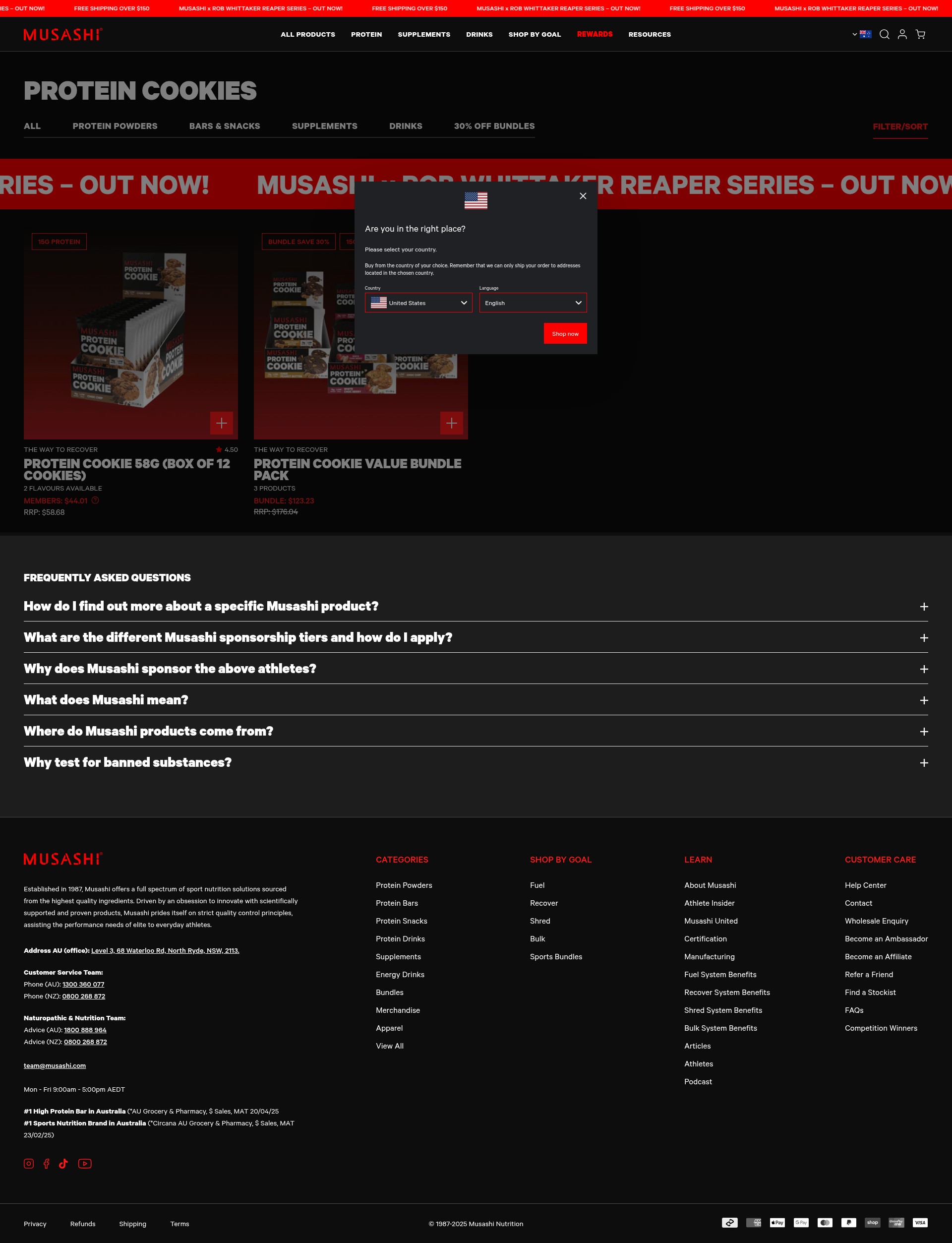Open the account profile icon
Image resolution: width=952 pixels, height=1243 pixels.
point(902,35)
